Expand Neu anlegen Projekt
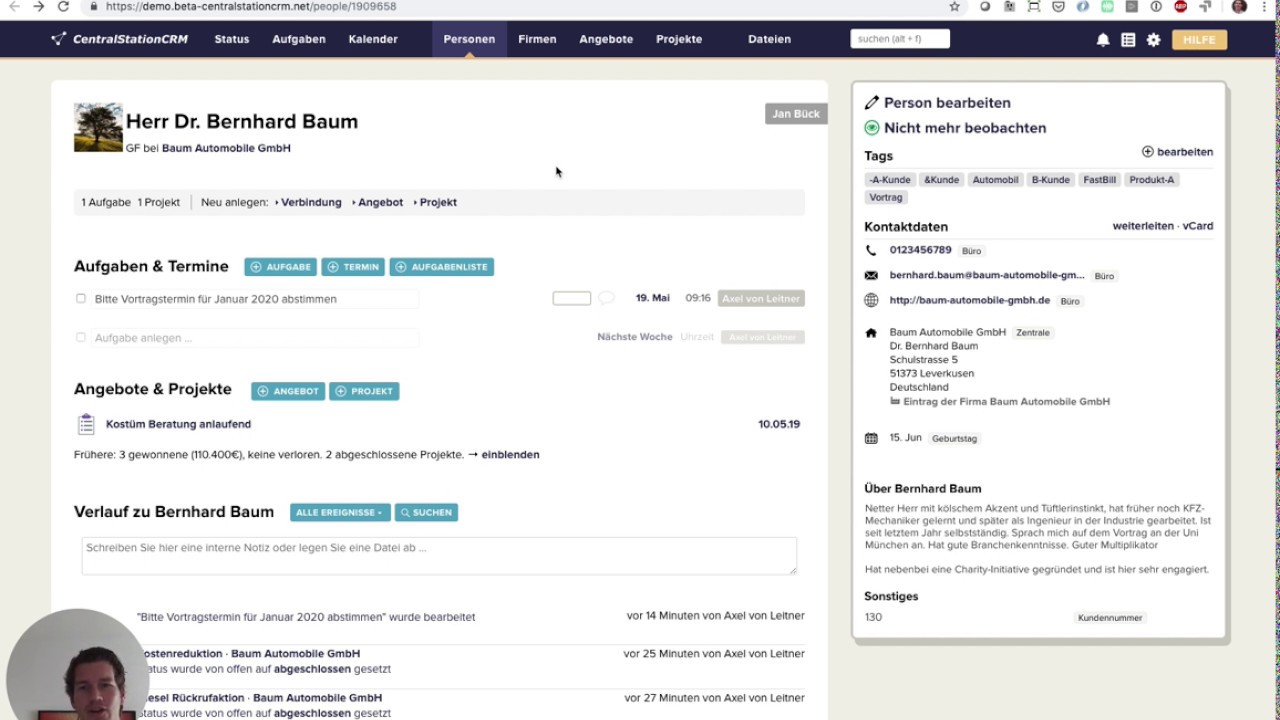The height and width of the screenshot is (720, 1280). click(x=436, y=202)
